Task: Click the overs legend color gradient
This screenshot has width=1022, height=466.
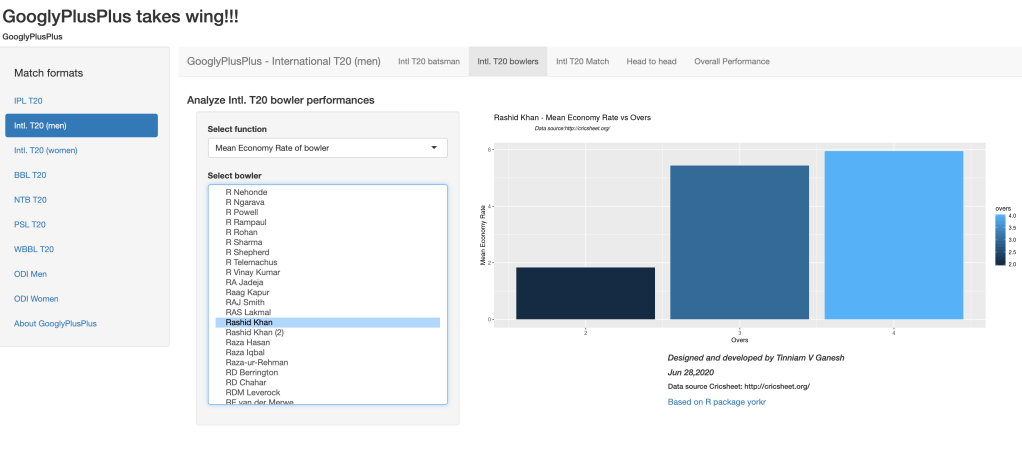Action: 999,241
